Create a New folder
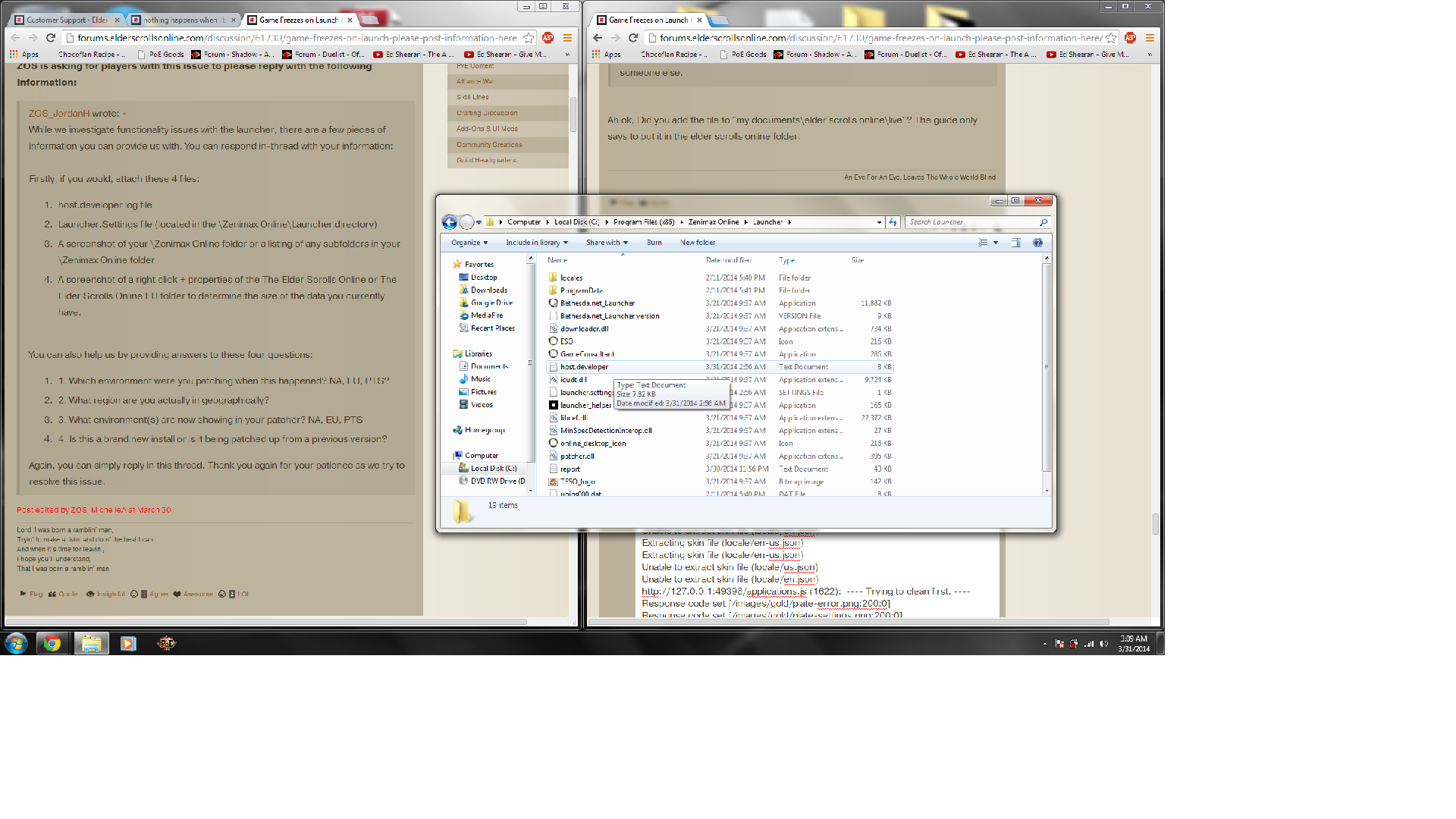1456x819 pixels. (x=698, y=243)
